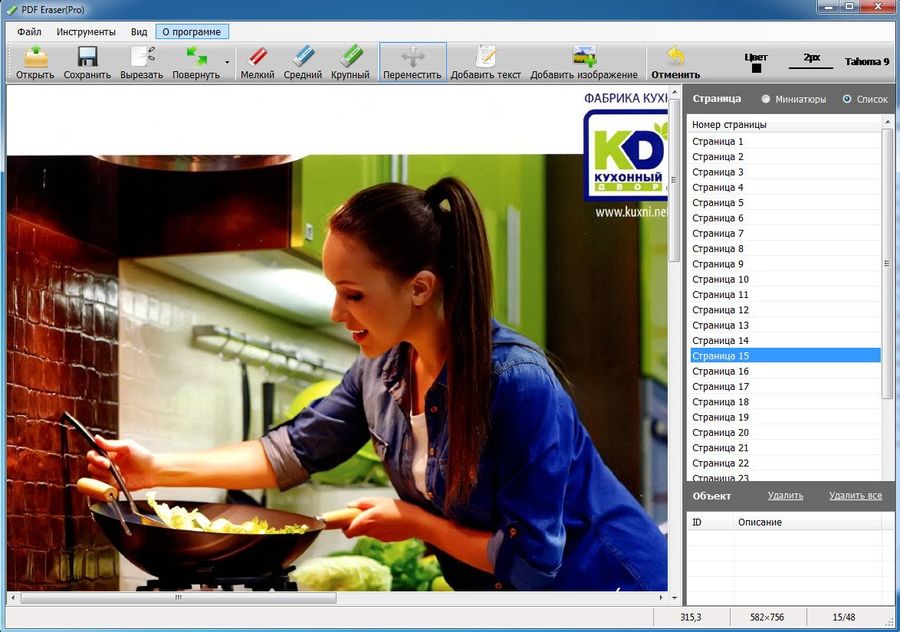Open the Повернуть dropdown arrow
Image resolution: width=900 pixels, height=632 pixels.
227,62
